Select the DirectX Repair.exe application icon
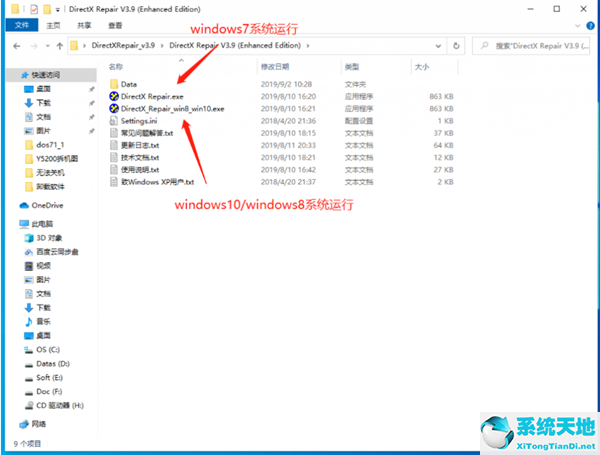Image resolution: width=600 pixels, height=455 pixels. [x=114, y=96]
